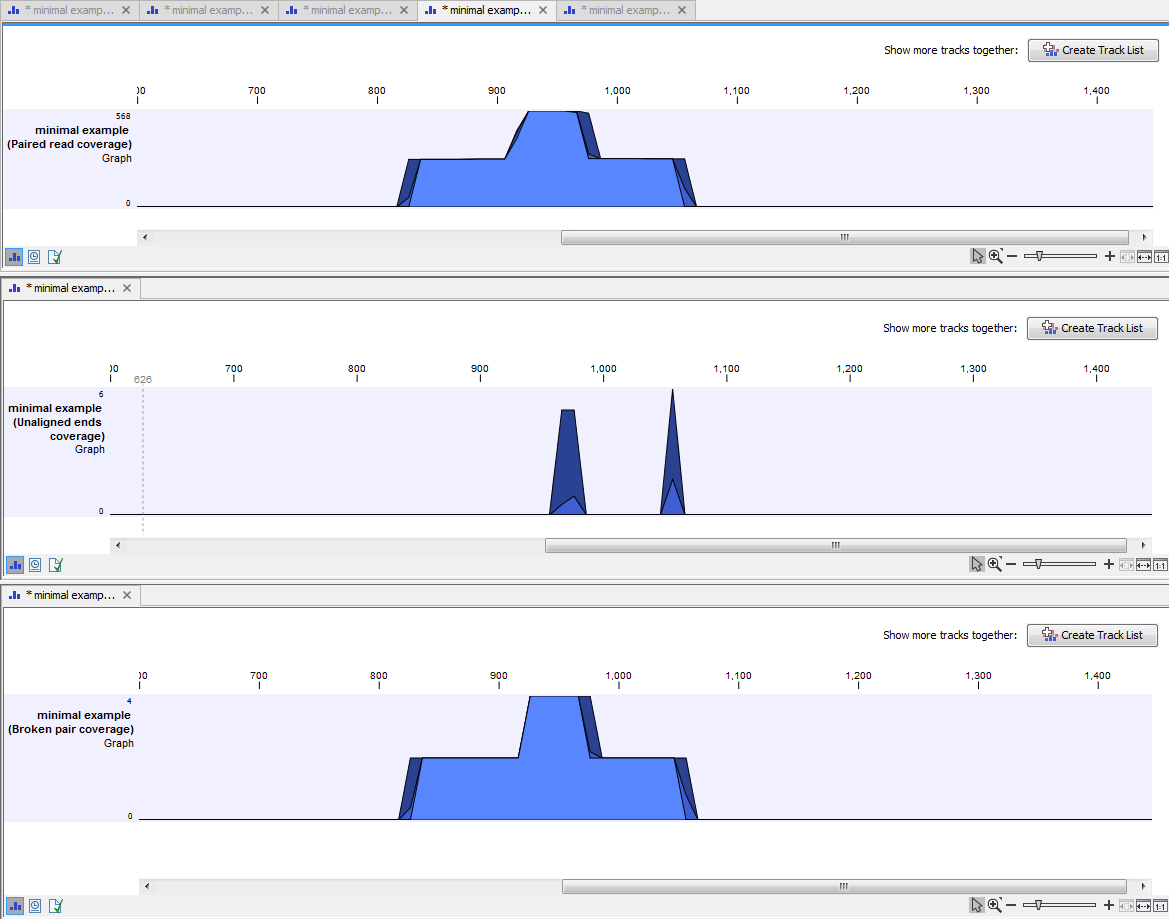Image resolution: width=1169 pixels, height=919 pixels.
Task: Toggle 1:1 zoom on the Unaligned ends panel
Action: 1160,564
